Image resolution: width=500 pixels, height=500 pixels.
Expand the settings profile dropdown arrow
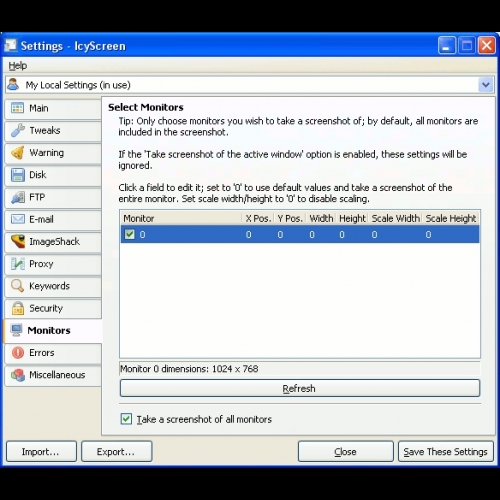pos(486,85)
